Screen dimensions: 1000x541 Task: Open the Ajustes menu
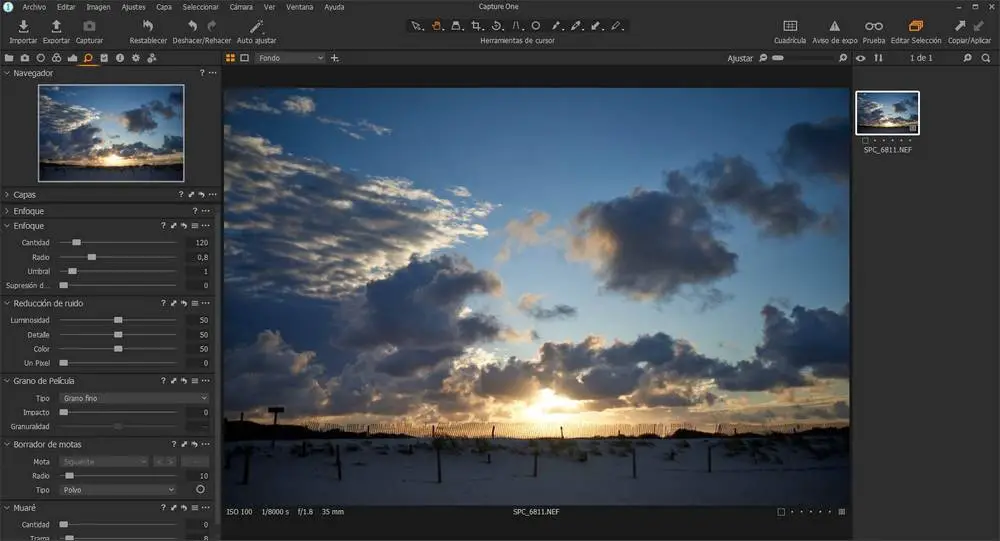pyautogui.click(x=133, y=6)
